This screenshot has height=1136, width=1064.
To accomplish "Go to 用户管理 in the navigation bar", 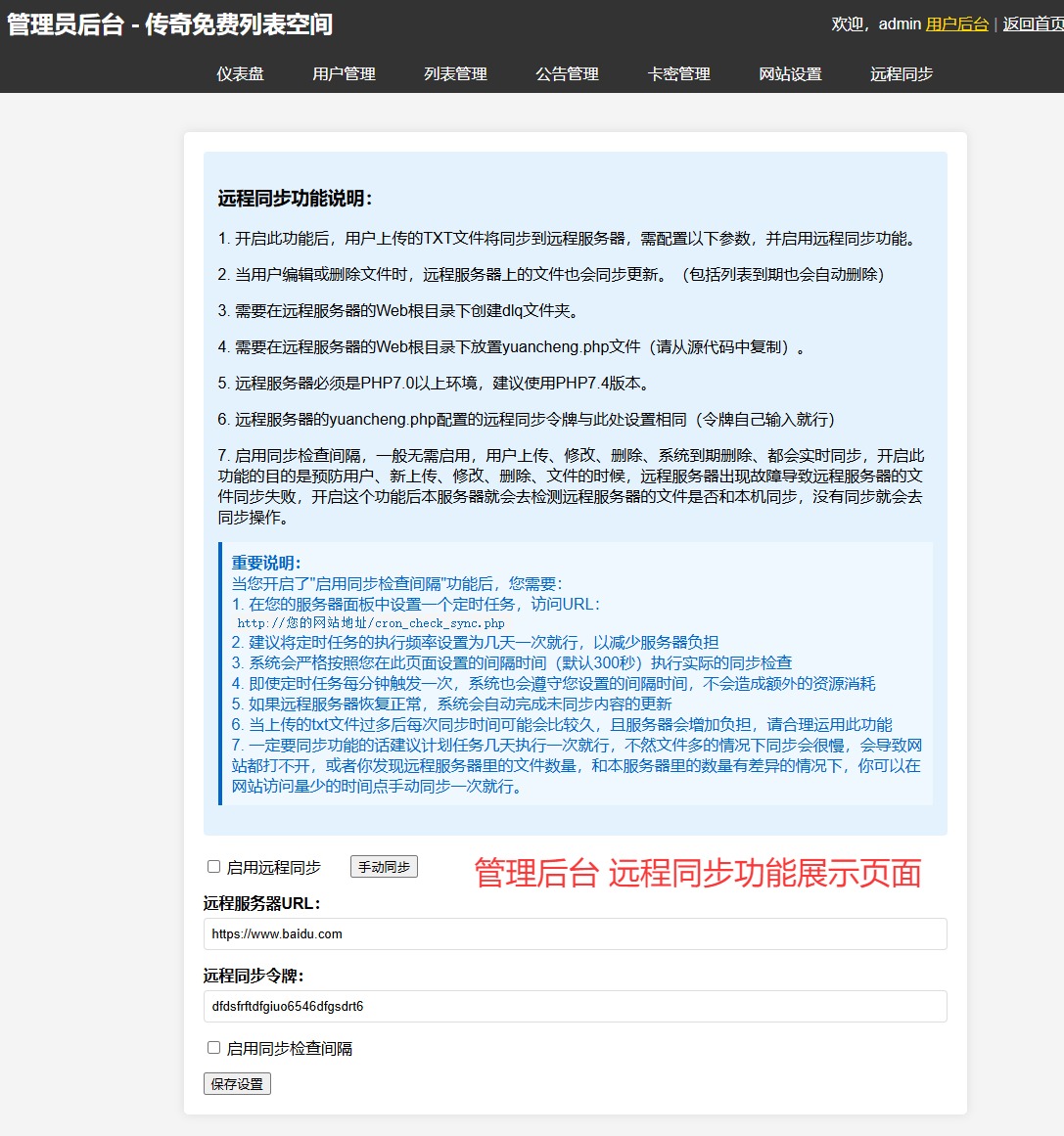I will [344, 74].
